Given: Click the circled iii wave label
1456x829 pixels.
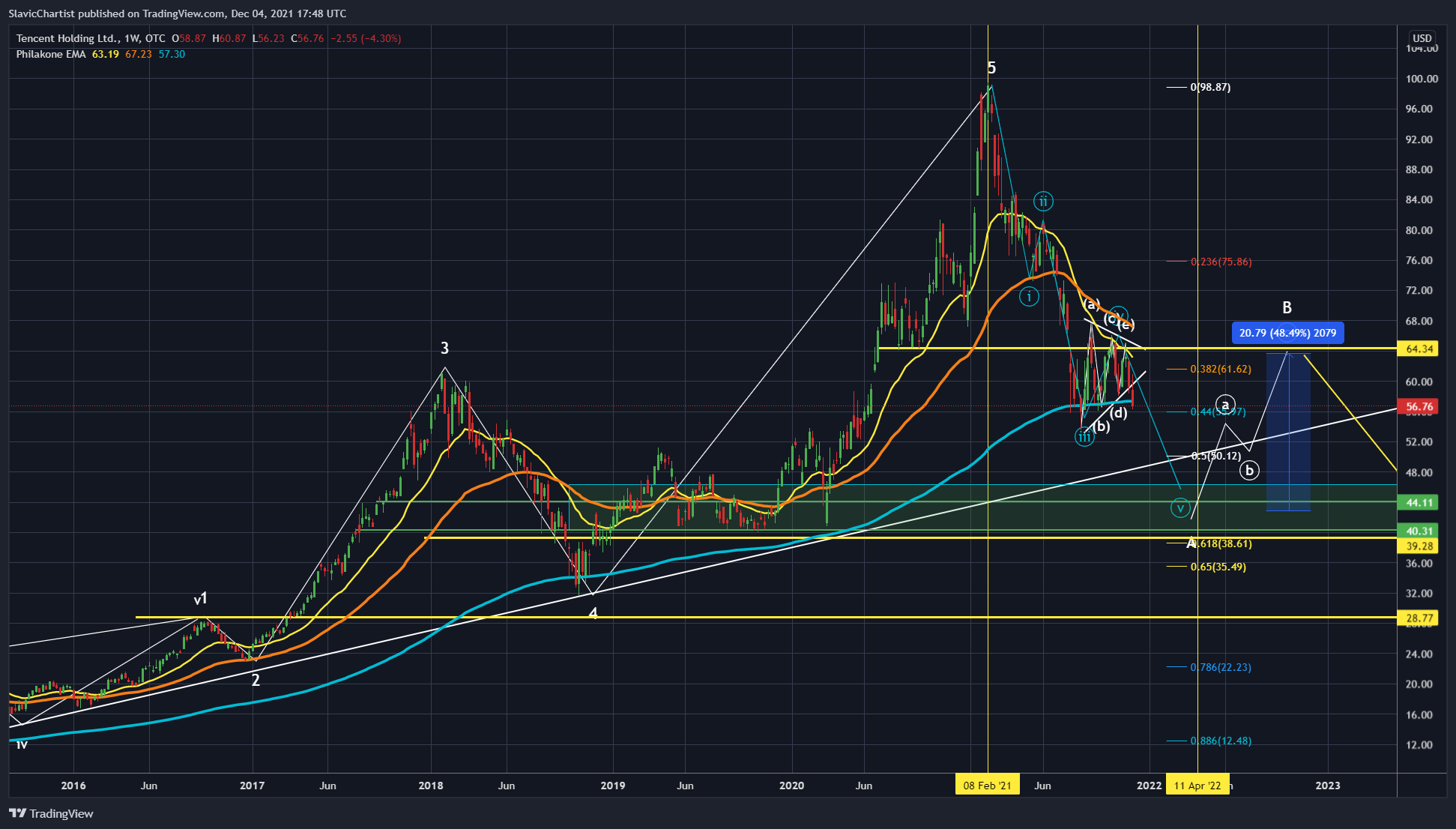Looking at the screenshot, I should coord(1084,437).
